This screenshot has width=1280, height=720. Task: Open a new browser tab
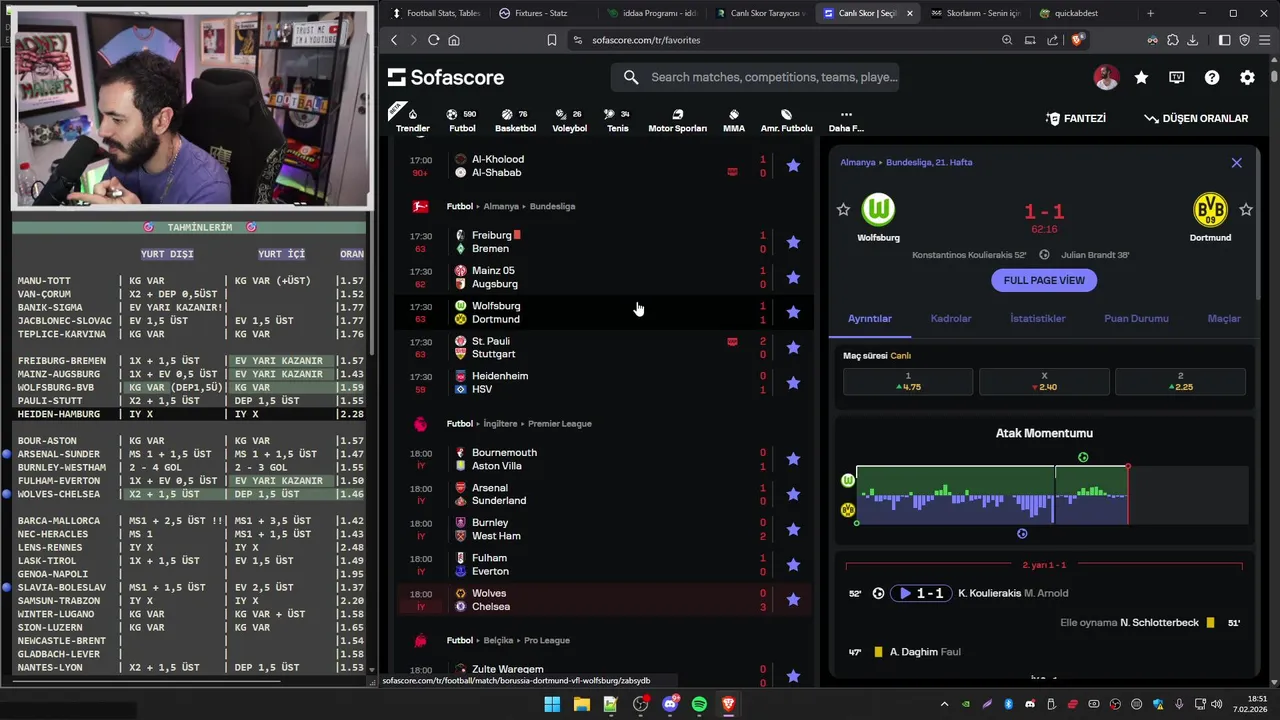tap(1150, 13)
